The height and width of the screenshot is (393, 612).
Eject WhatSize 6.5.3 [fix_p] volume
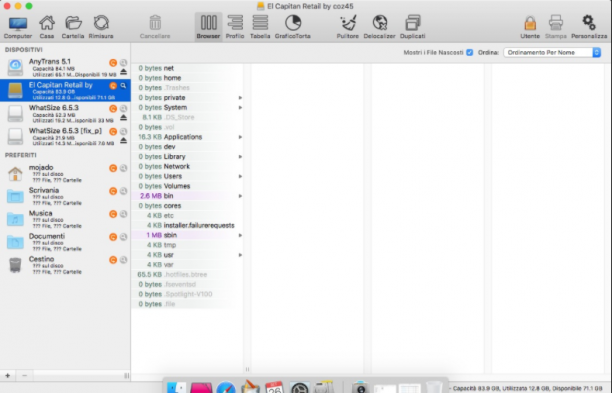(123, 141)
